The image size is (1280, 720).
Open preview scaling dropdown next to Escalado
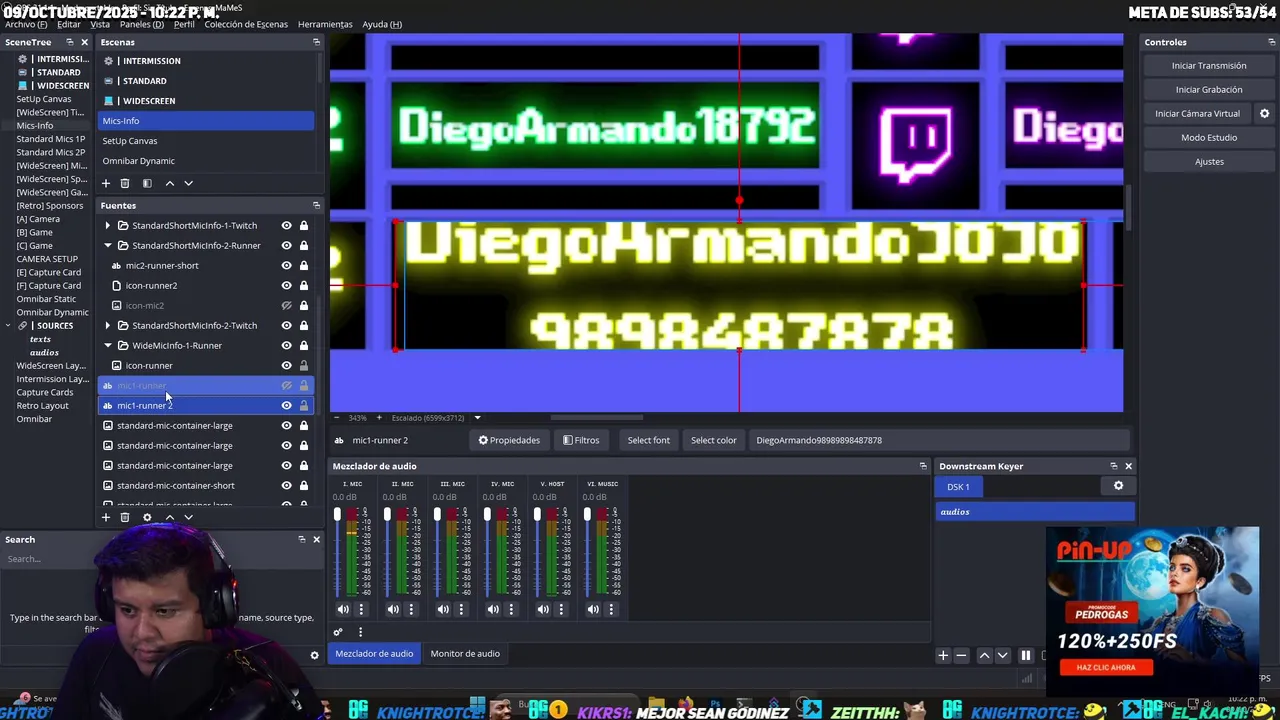pos(477,417)
